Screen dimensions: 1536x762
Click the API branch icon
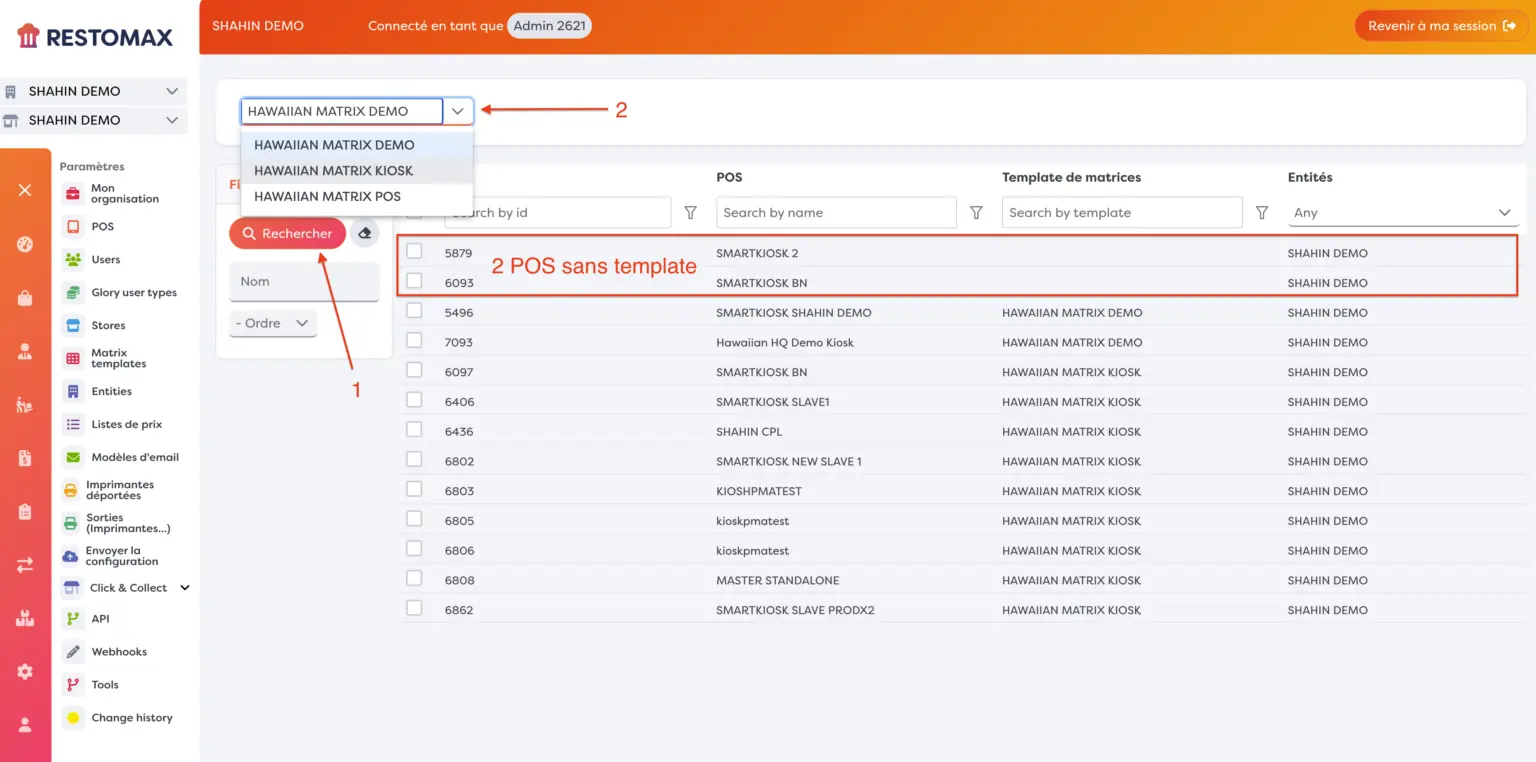tap(72, 619)
